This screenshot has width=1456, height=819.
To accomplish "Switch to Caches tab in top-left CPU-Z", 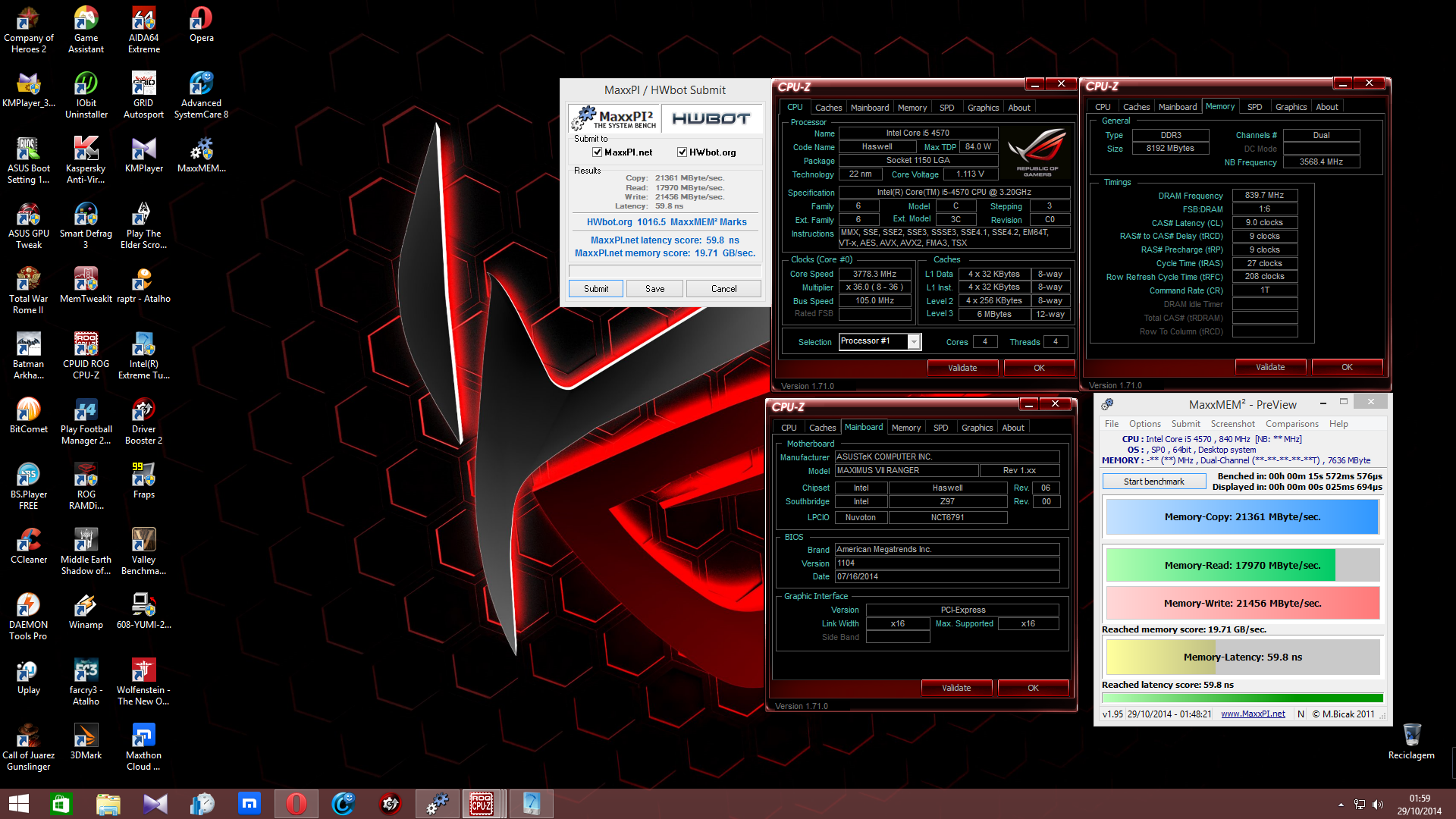I will pos(828,108).
